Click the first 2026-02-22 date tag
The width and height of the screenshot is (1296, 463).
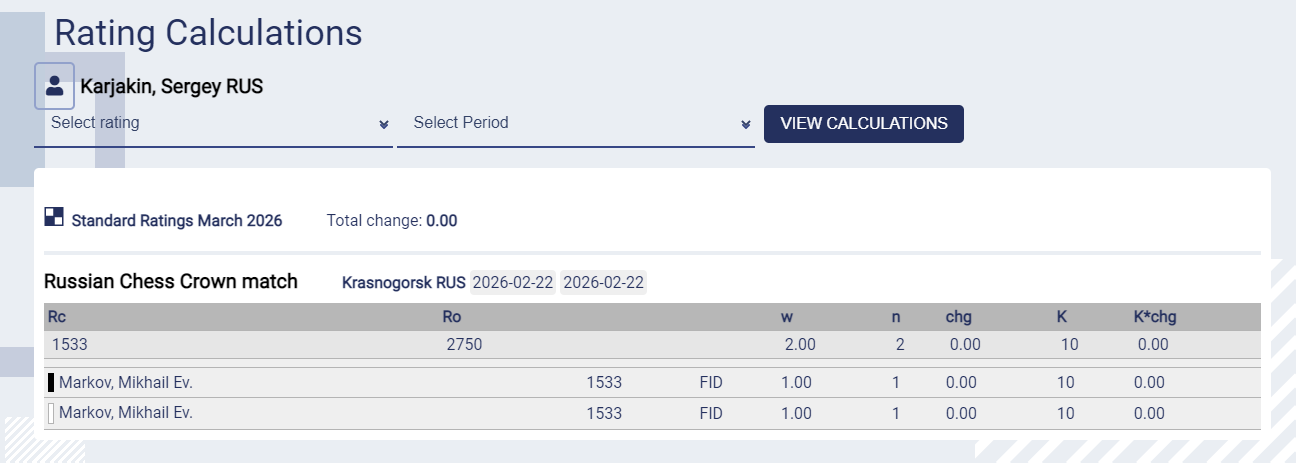click(x=513, y=283)
